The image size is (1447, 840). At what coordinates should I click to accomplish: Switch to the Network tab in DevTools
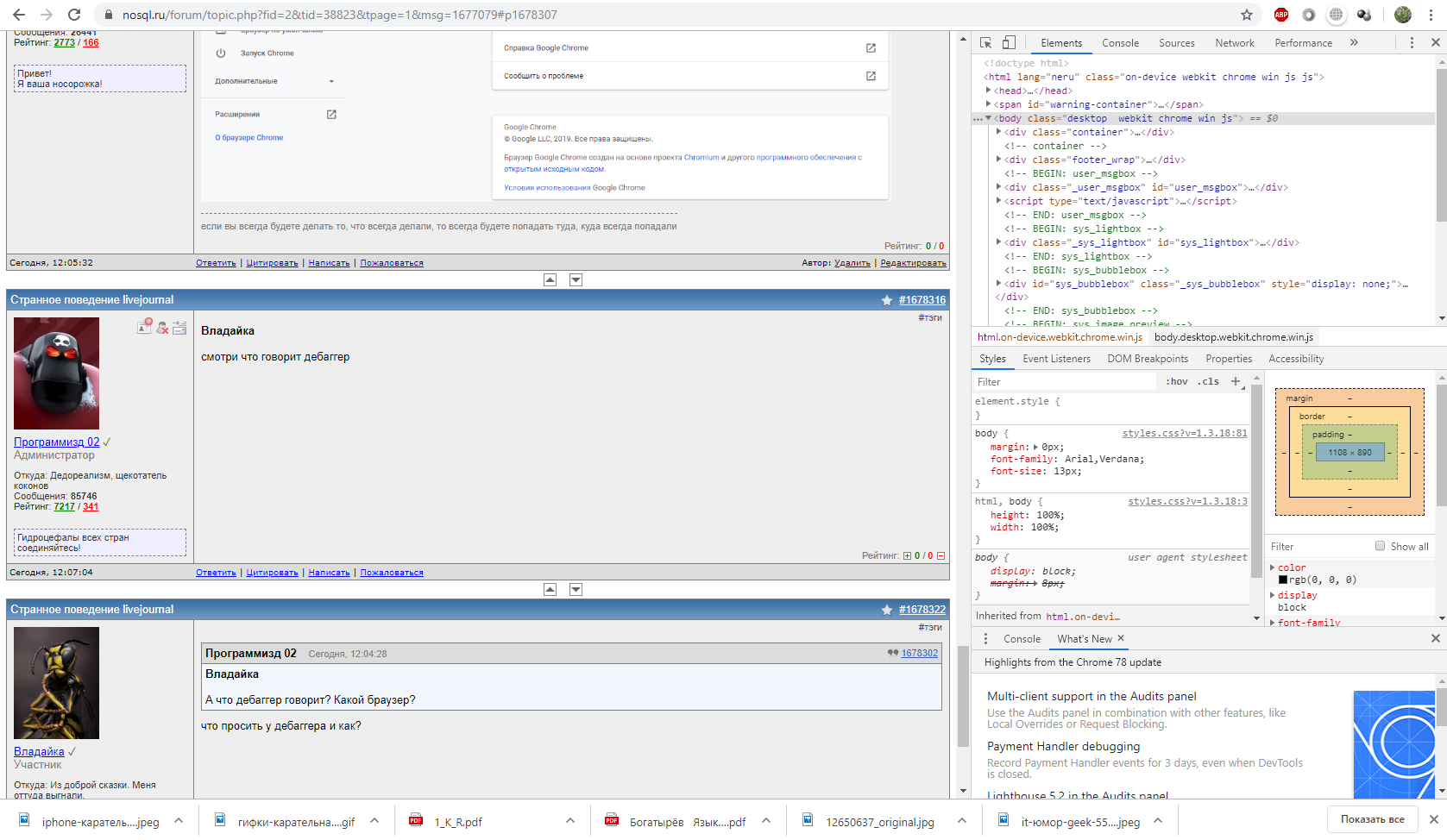pyautogui.click(x=1234, y=42)
